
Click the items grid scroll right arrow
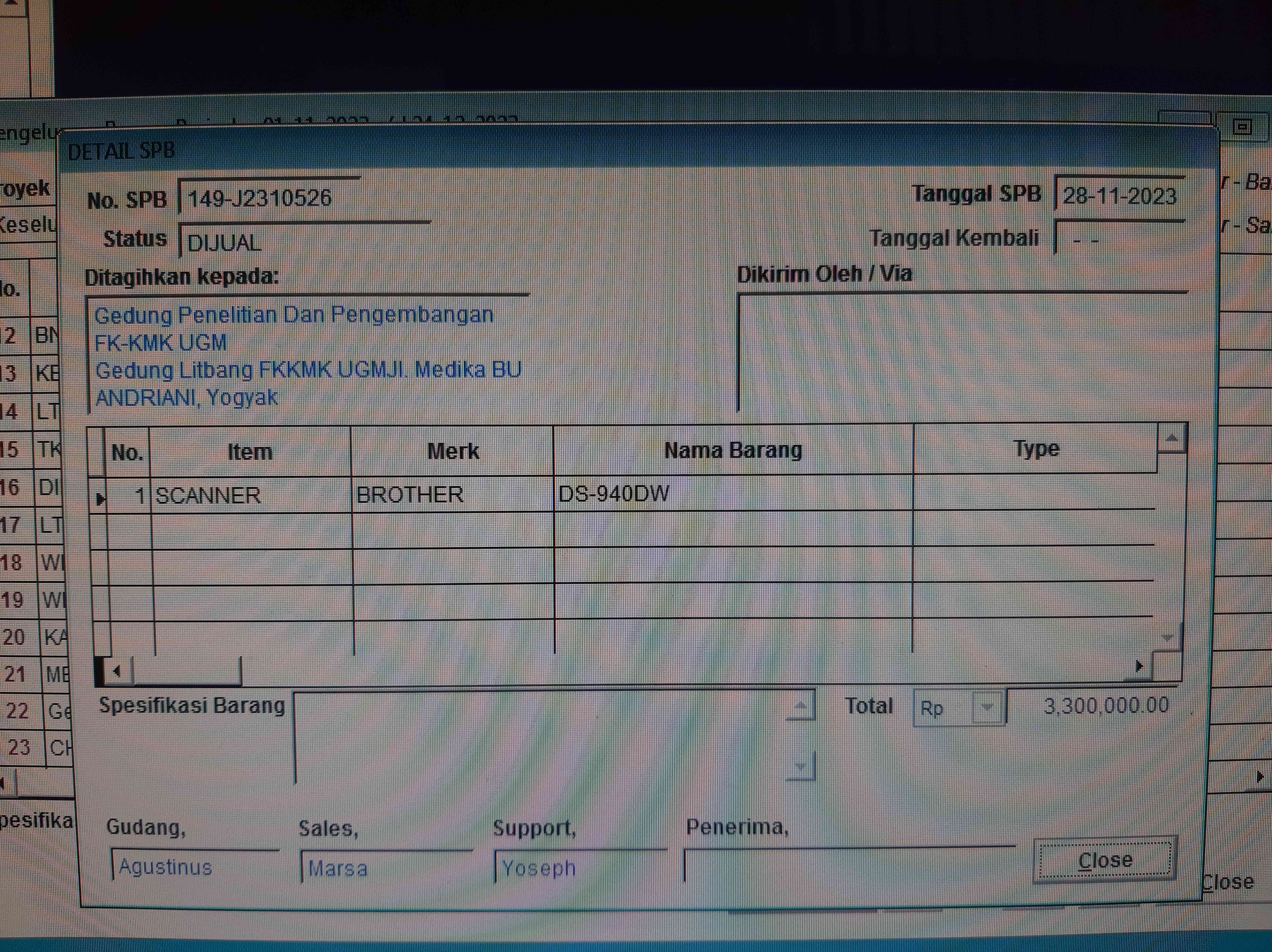1139,666
